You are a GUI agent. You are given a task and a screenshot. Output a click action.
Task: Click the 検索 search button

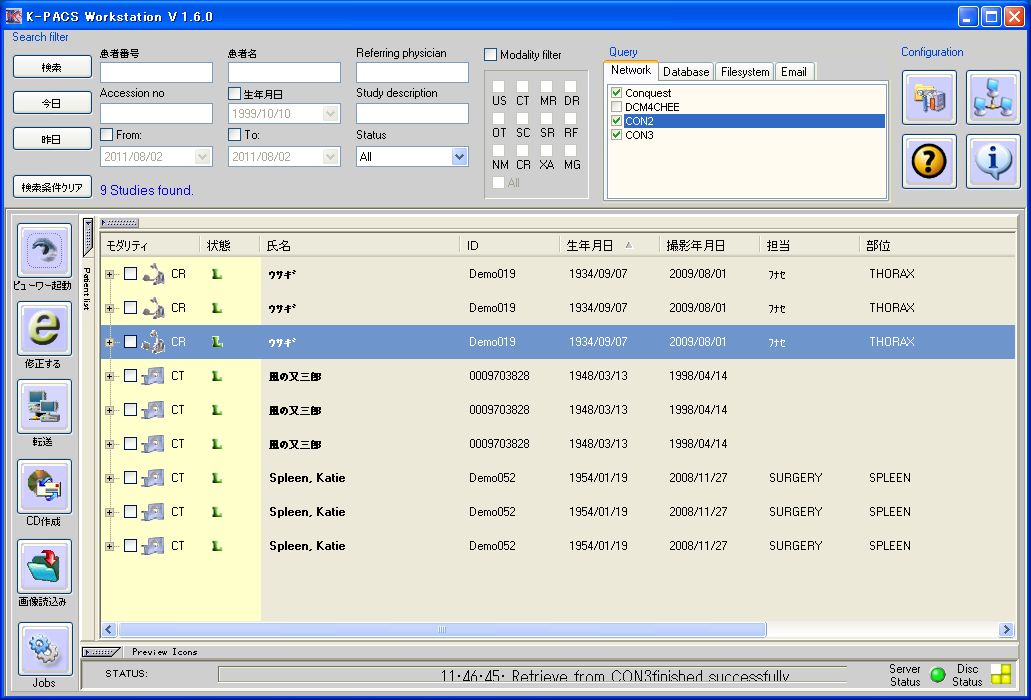pyautogui.click(x=52, y=67)
